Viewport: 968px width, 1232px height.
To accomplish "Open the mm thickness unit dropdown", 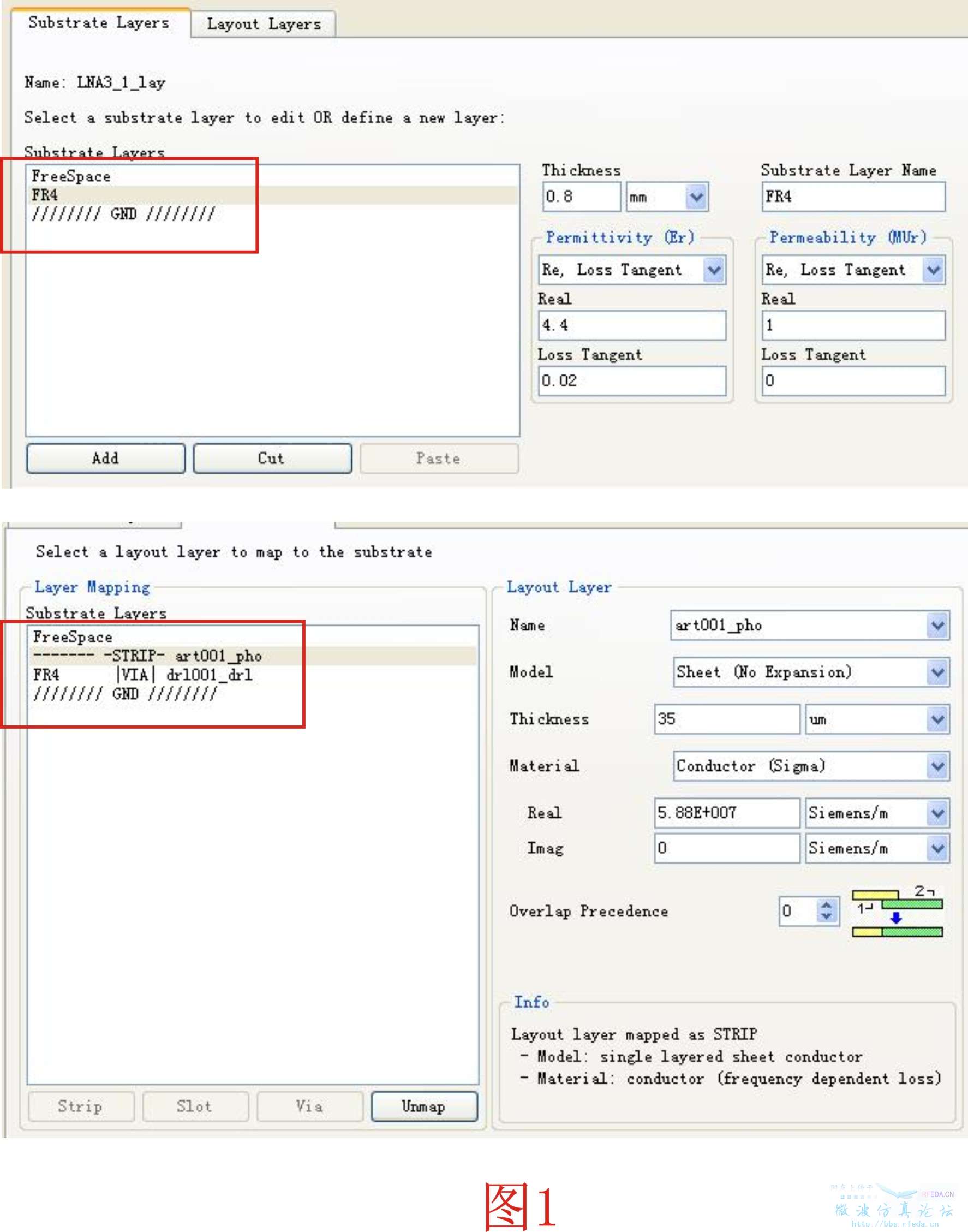I will coord(667,197).
